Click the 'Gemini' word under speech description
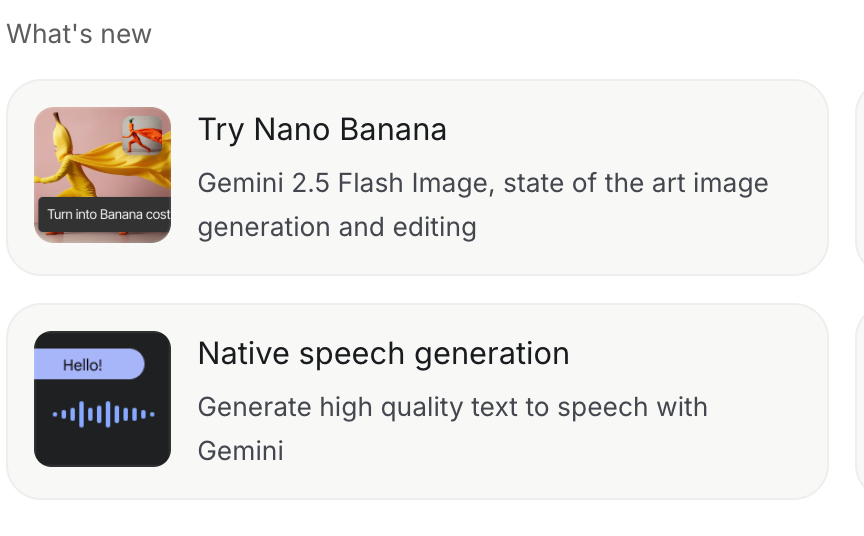The height and width of the screenshot is (536, 864). [x=240, y=451]
